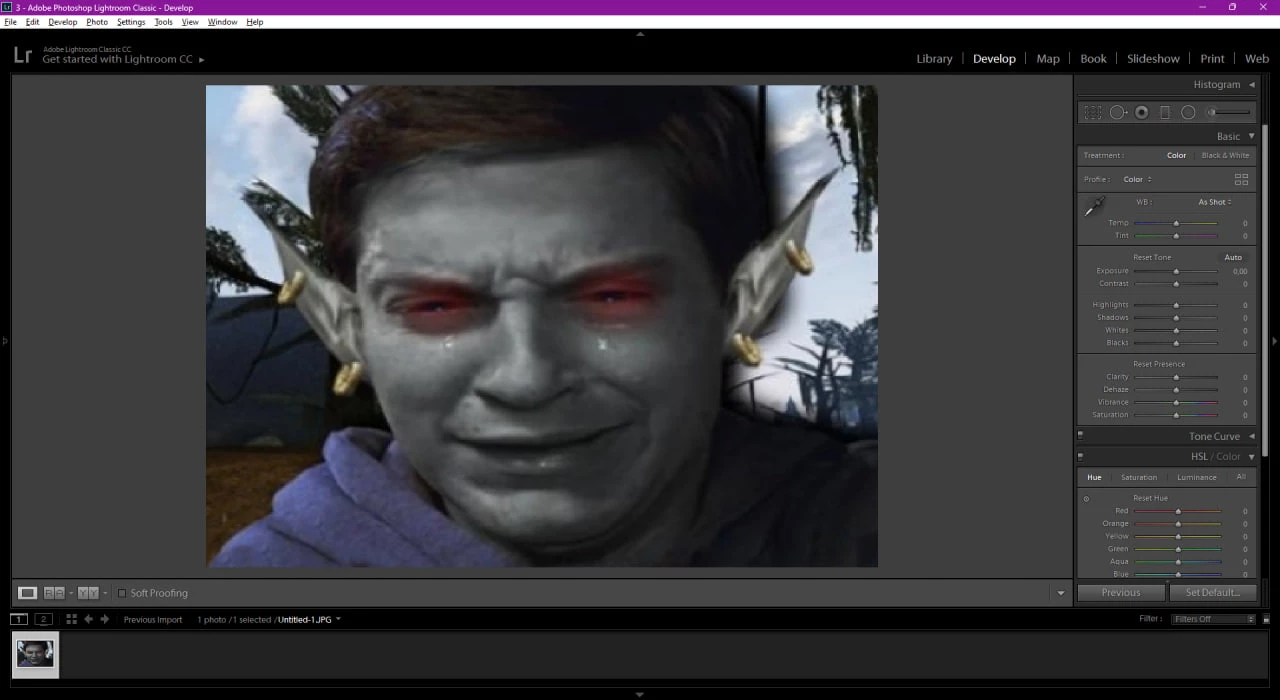Open the Profile Color dropdown

coord(1137,179)
